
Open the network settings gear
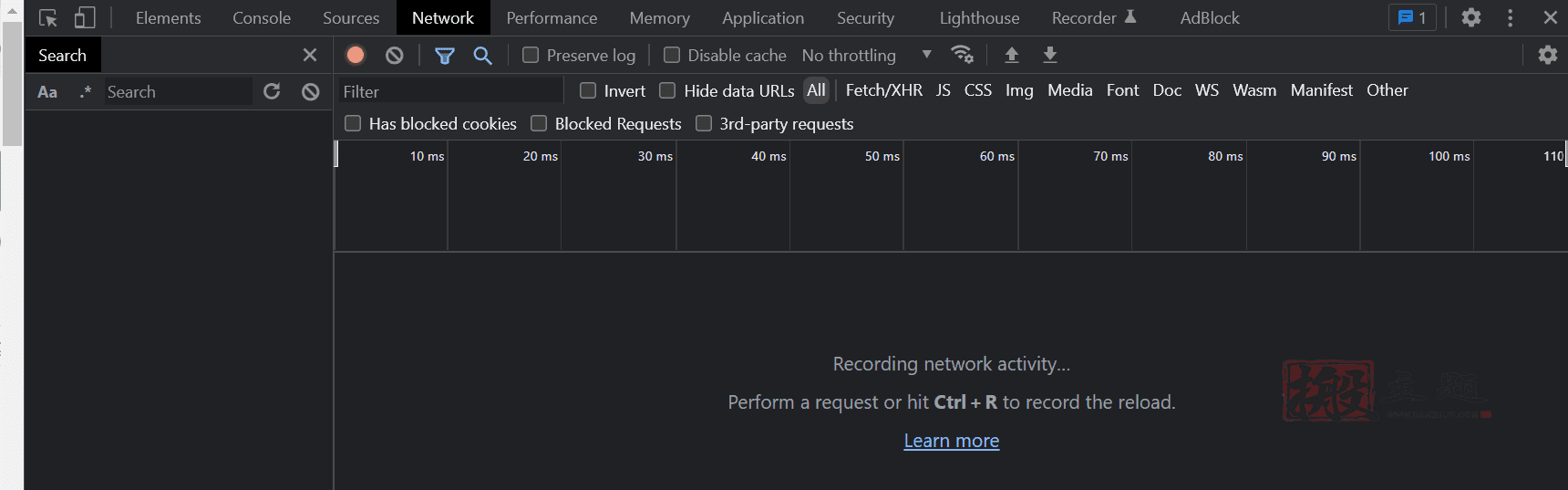(1547, 55)
